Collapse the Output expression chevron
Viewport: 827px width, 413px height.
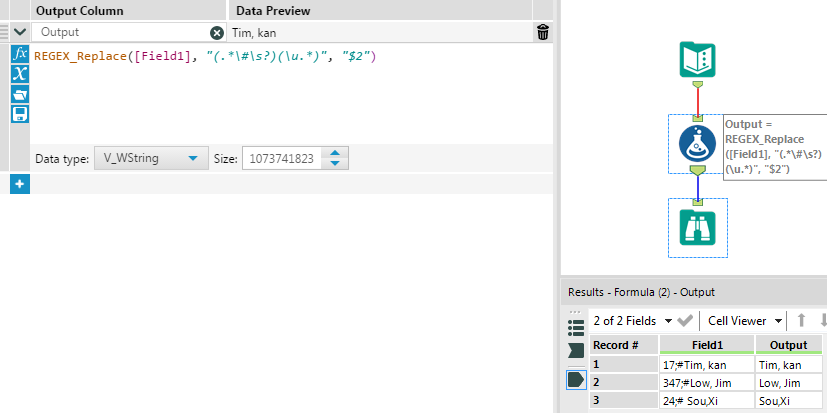20,32
